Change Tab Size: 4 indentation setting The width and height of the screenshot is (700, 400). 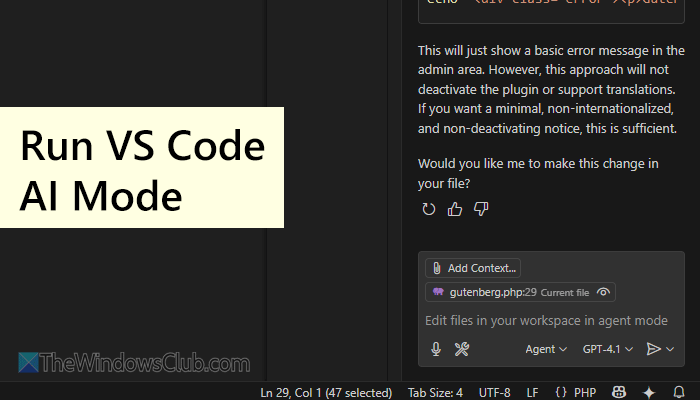tap(435, 393)
